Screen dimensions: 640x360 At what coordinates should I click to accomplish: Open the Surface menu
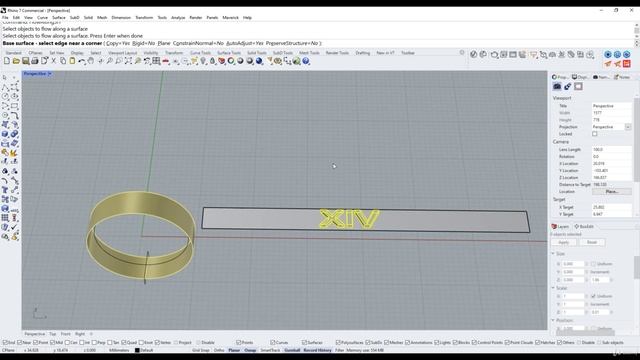pyautogui.click(x=59, y=18)
